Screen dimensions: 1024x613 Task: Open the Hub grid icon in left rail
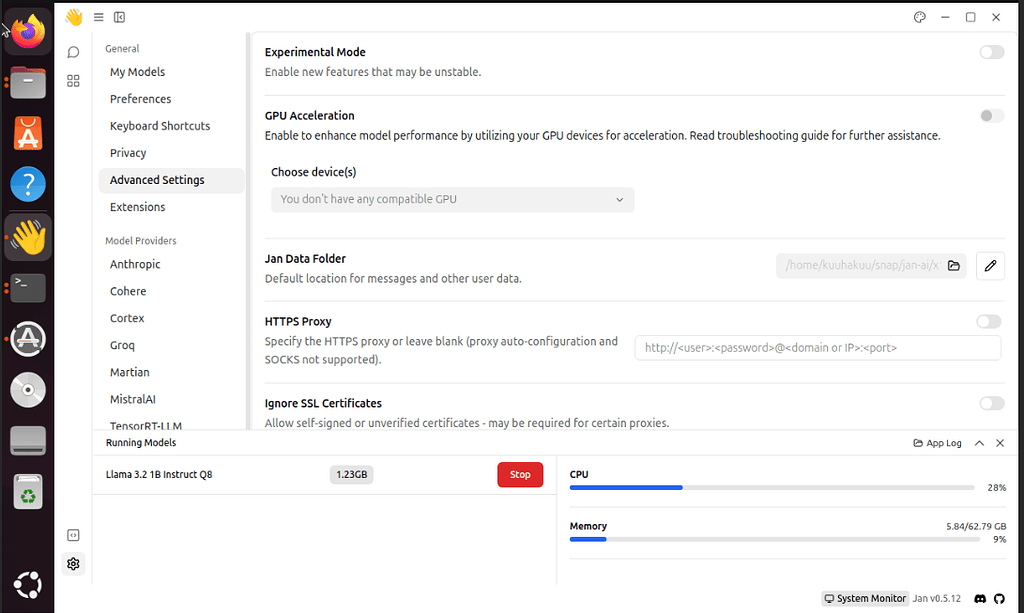pyautogui.click(x=73, y=81)
